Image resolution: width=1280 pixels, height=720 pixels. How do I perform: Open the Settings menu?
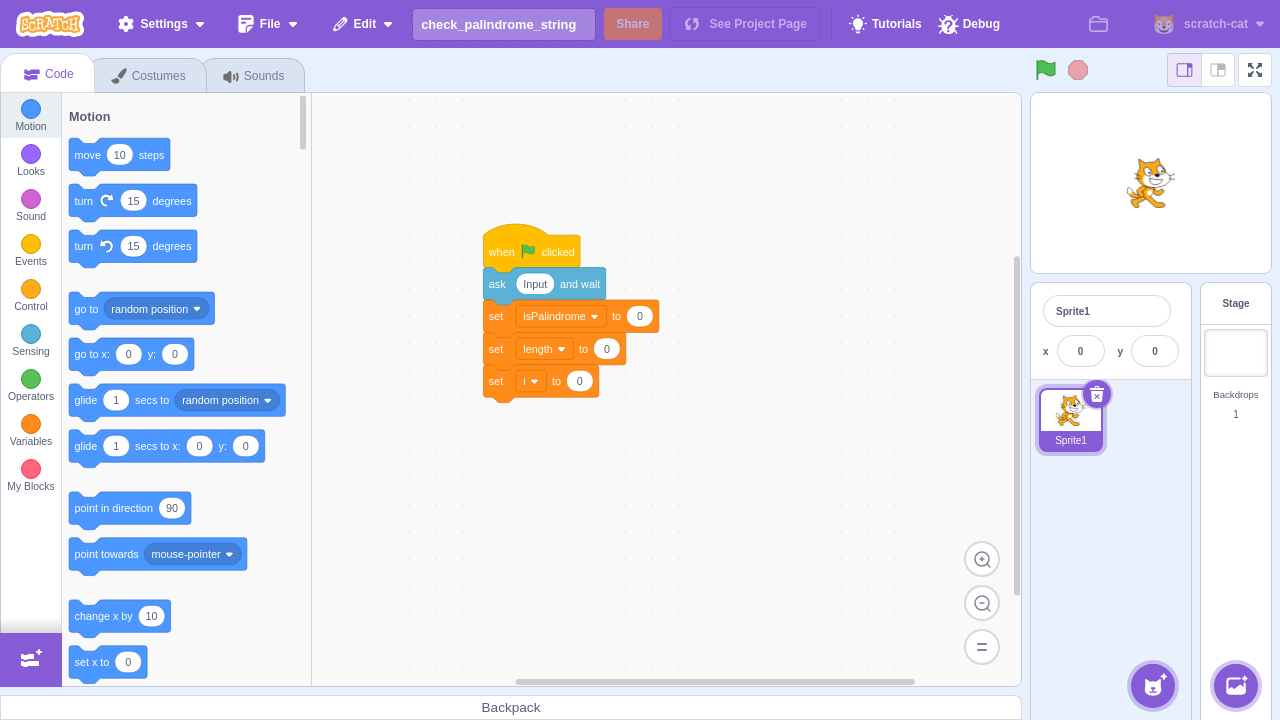click(161, 24)
